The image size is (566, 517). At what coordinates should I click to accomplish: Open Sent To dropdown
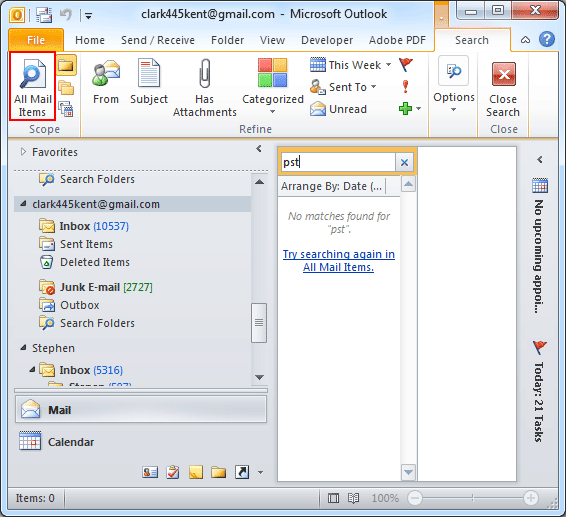343,87
